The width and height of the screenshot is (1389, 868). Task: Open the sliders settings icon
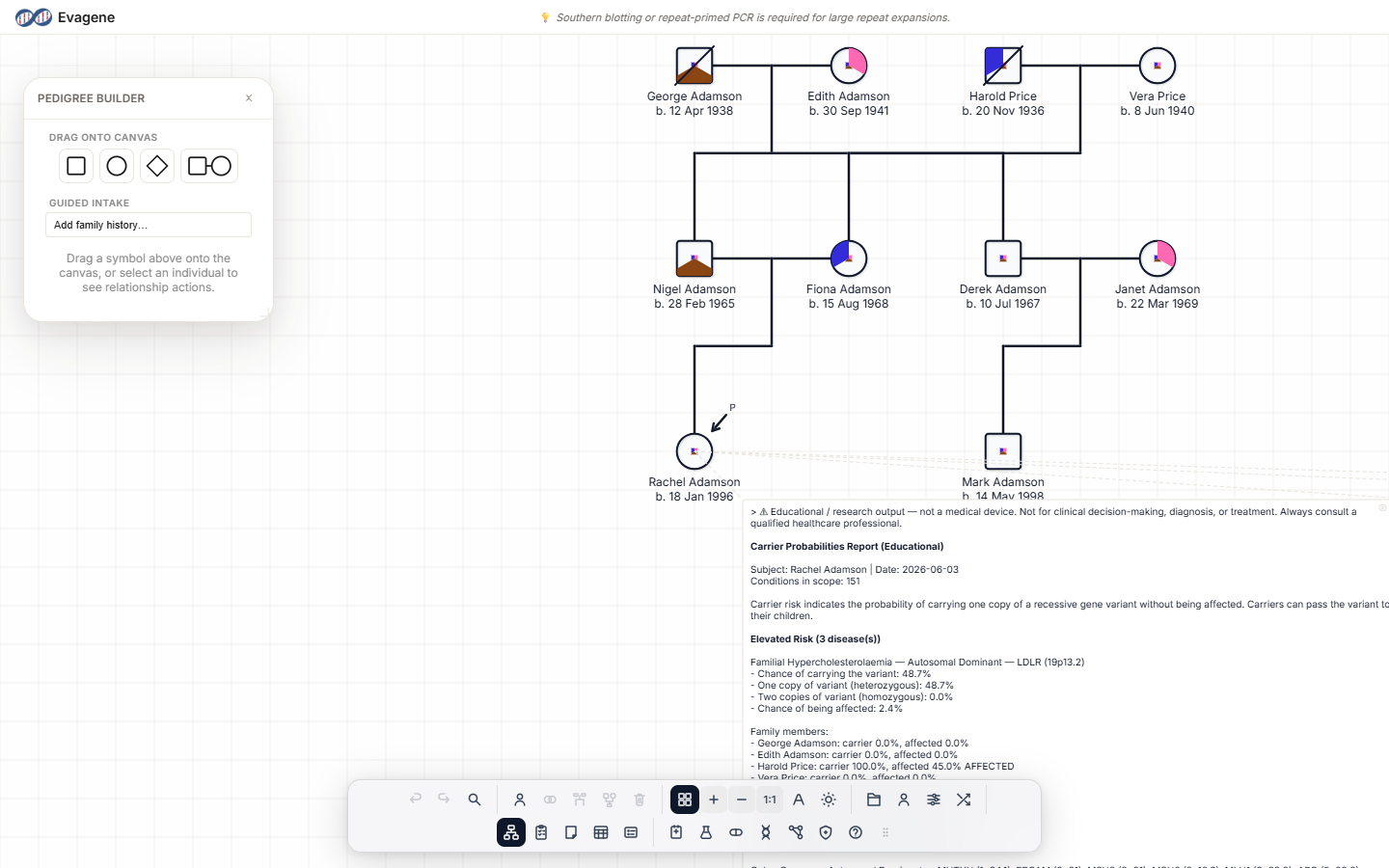click(x=934, y=800)
